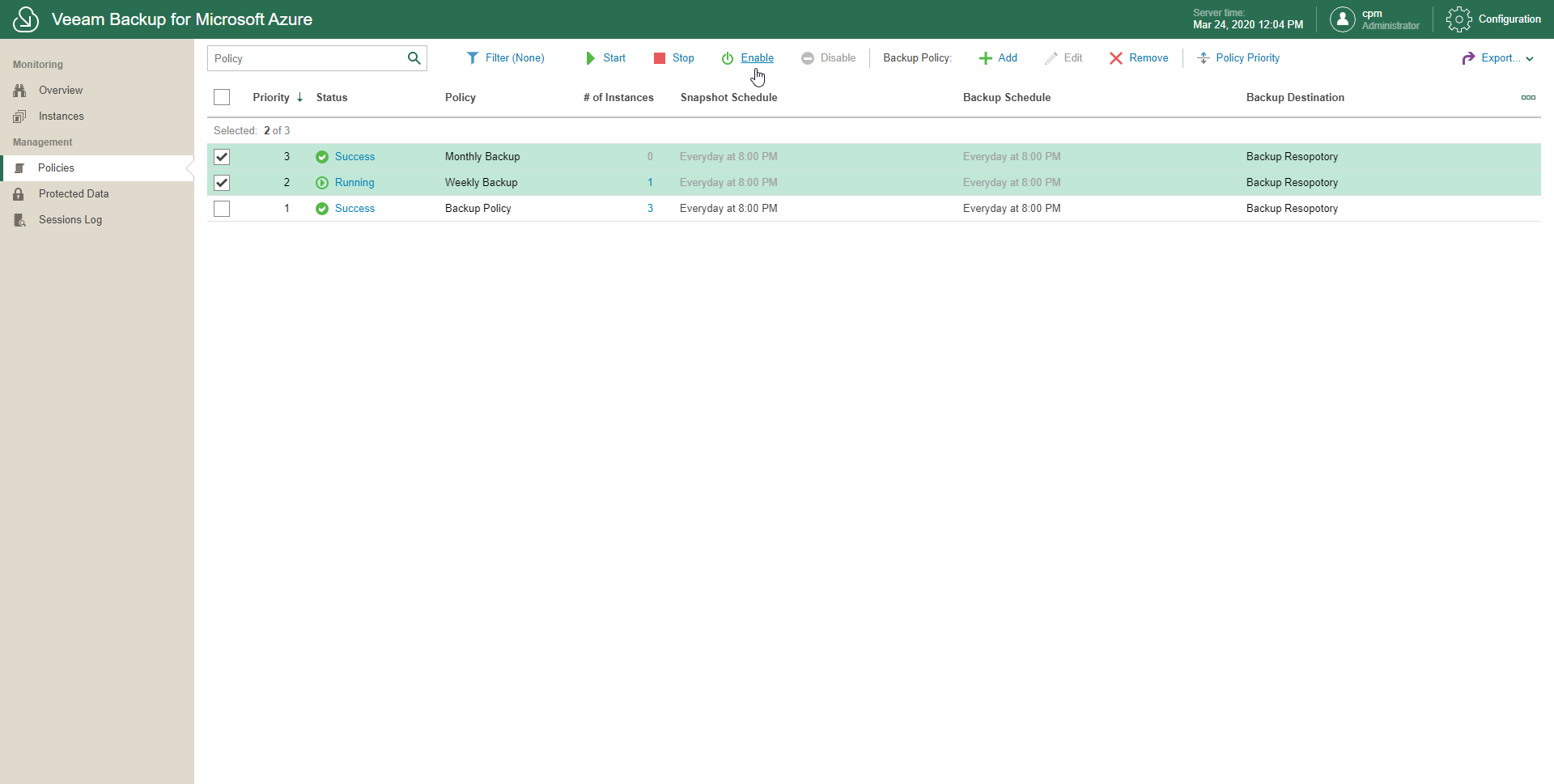Sort by # of Instances column header
This screenshot has height=784, width=1554.
618,98
